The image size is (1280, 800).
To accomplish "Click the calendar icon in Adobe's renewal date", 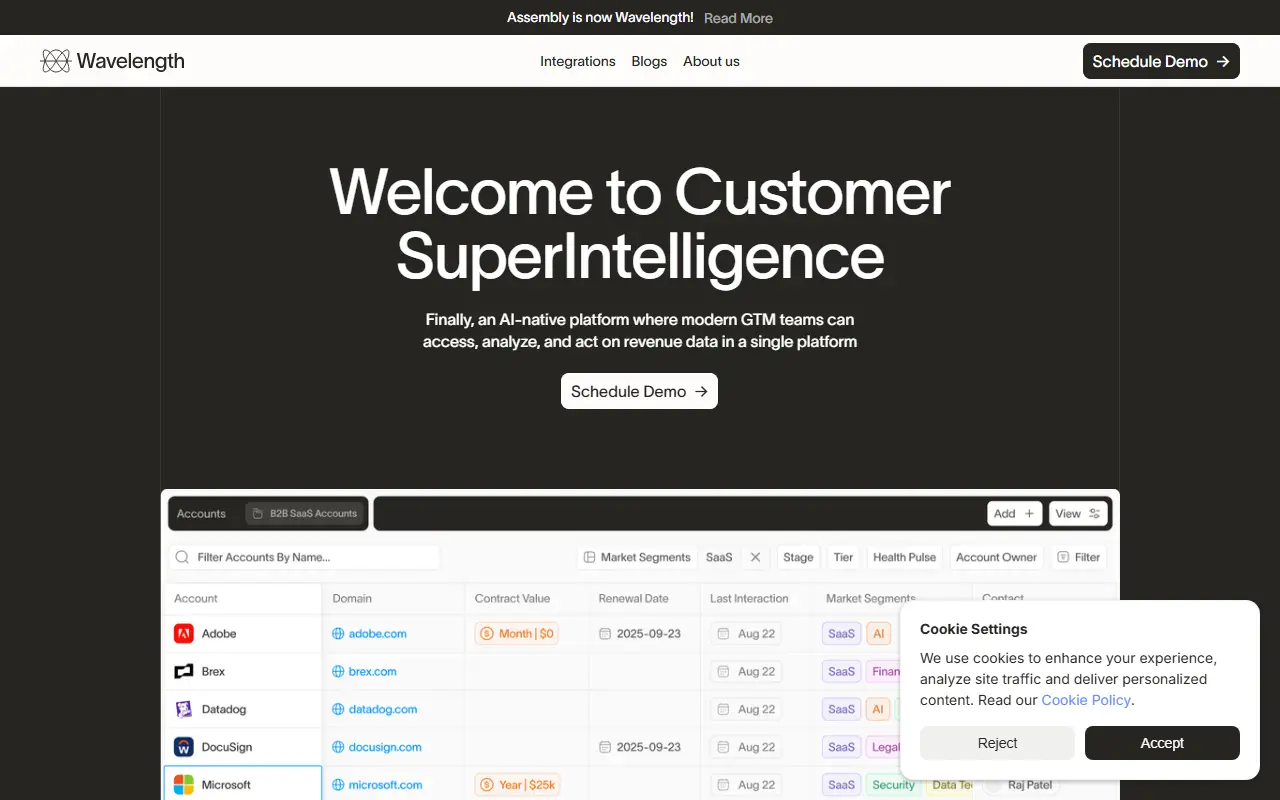I will coord(605,633).
